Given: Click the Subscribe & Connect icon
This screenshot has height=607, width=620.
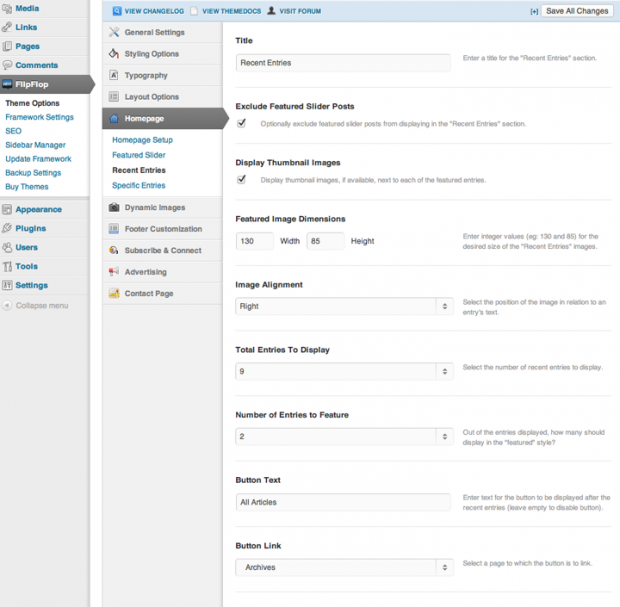Looking at the screenshot, I should (114, 250).
